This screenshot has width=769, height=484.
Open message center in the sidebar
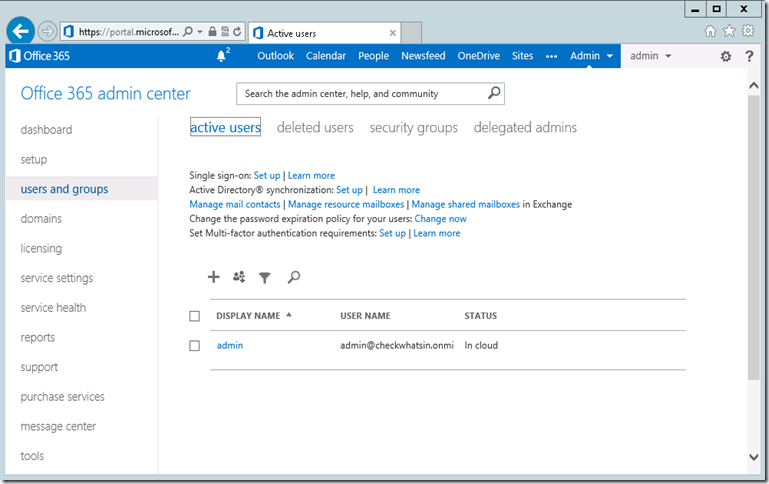pos(58,426)
